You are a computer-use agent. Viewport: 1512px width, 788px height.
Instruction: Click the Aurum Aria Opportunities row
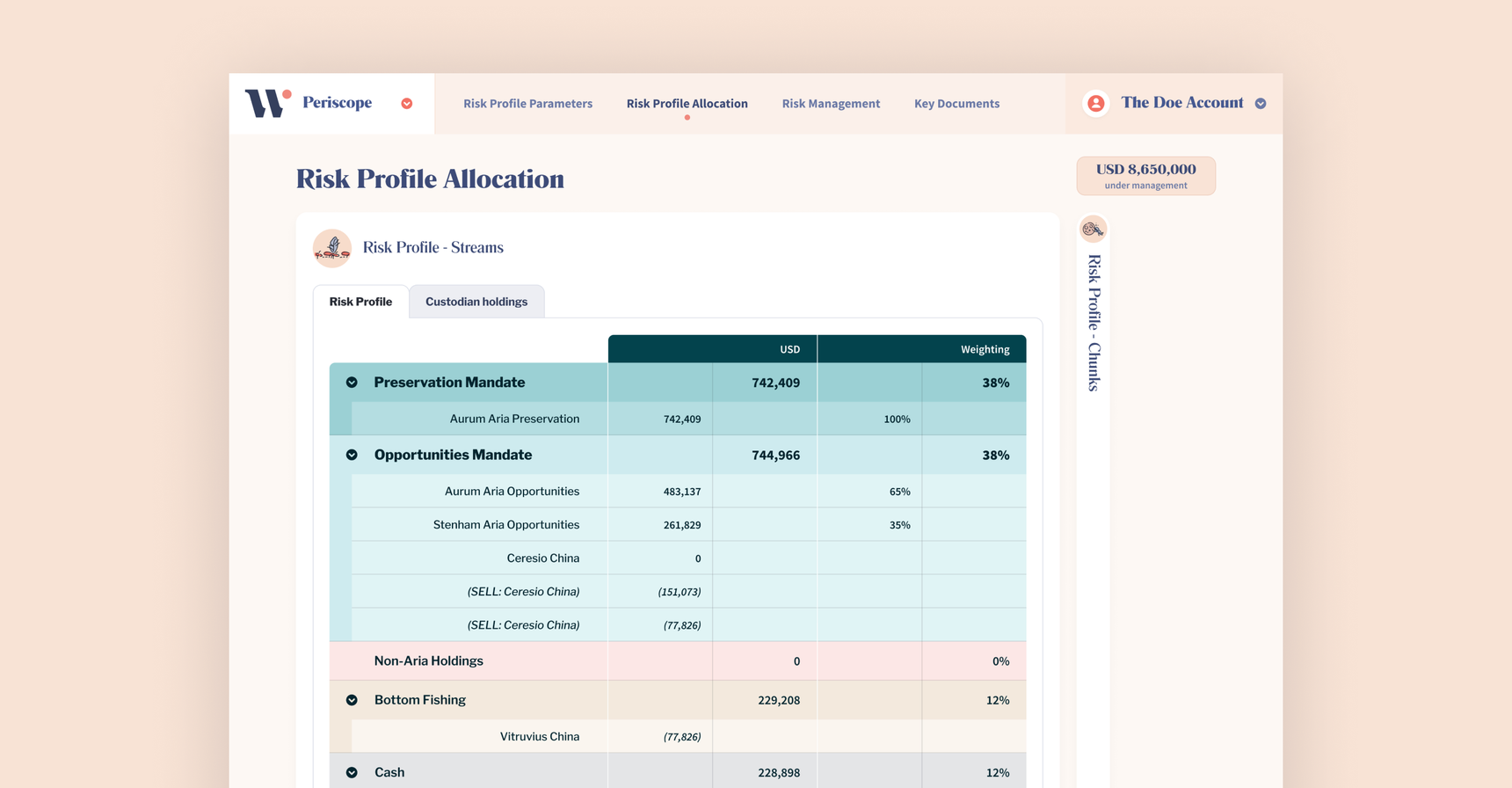tap(512, 492)
